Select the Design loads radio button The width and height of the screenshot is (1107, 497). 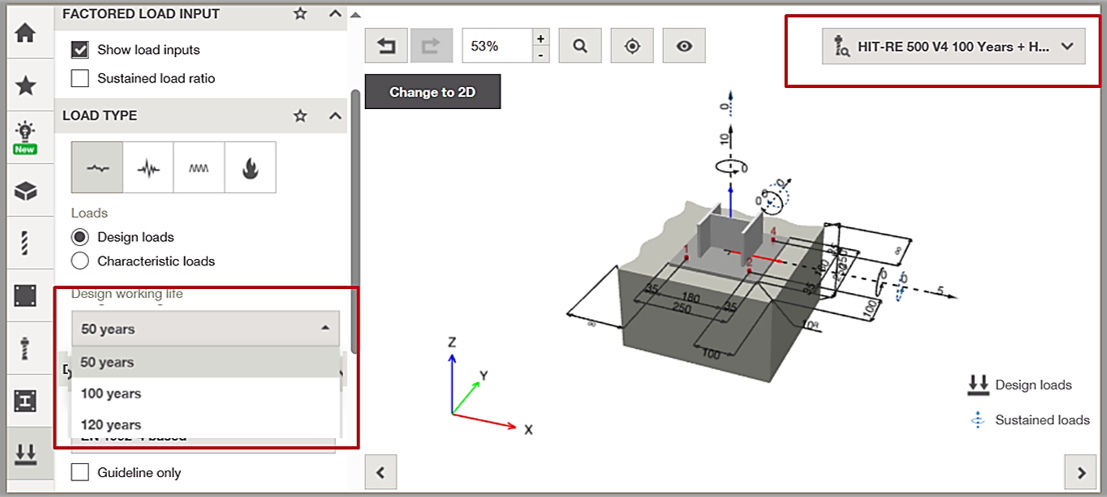click(x=80, y=237)
